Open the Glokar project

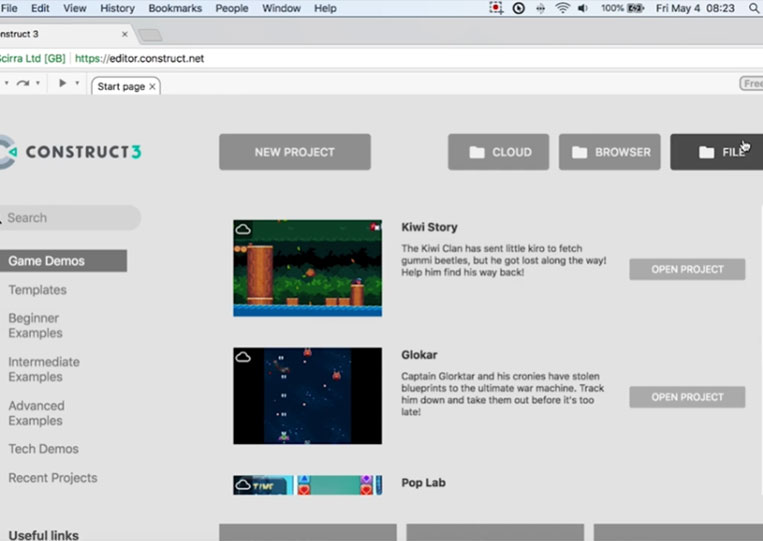pos(687,397)
